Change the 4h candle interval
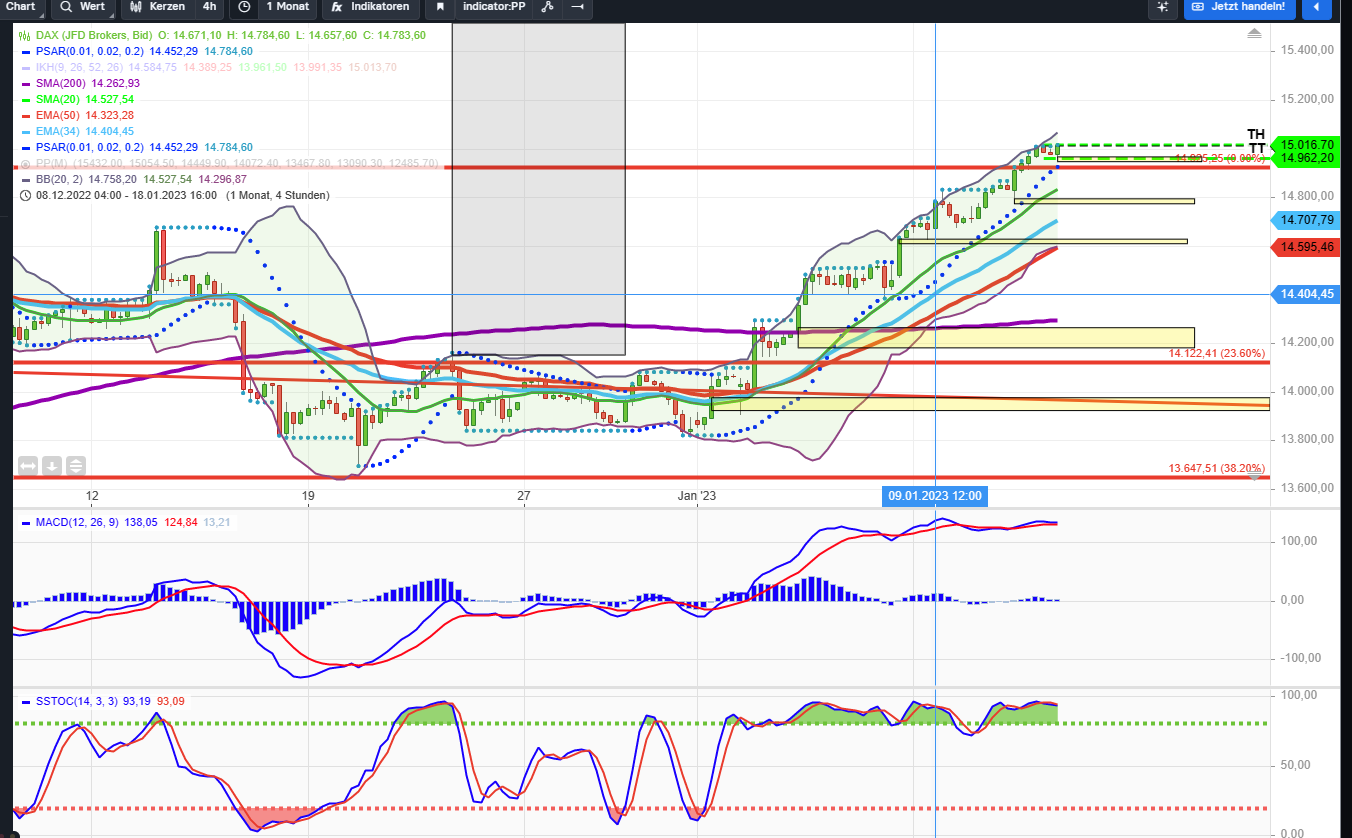Image resolution: width=1352 pixels, height=838 pixels. click(x=208, y=7)
